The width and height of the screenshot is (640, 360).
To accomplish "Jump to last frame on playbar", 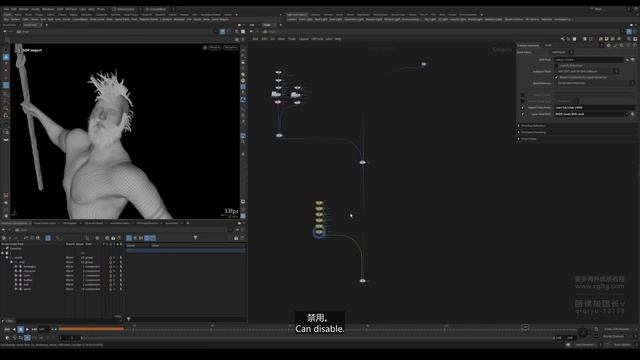I will [x=34, y=329].
